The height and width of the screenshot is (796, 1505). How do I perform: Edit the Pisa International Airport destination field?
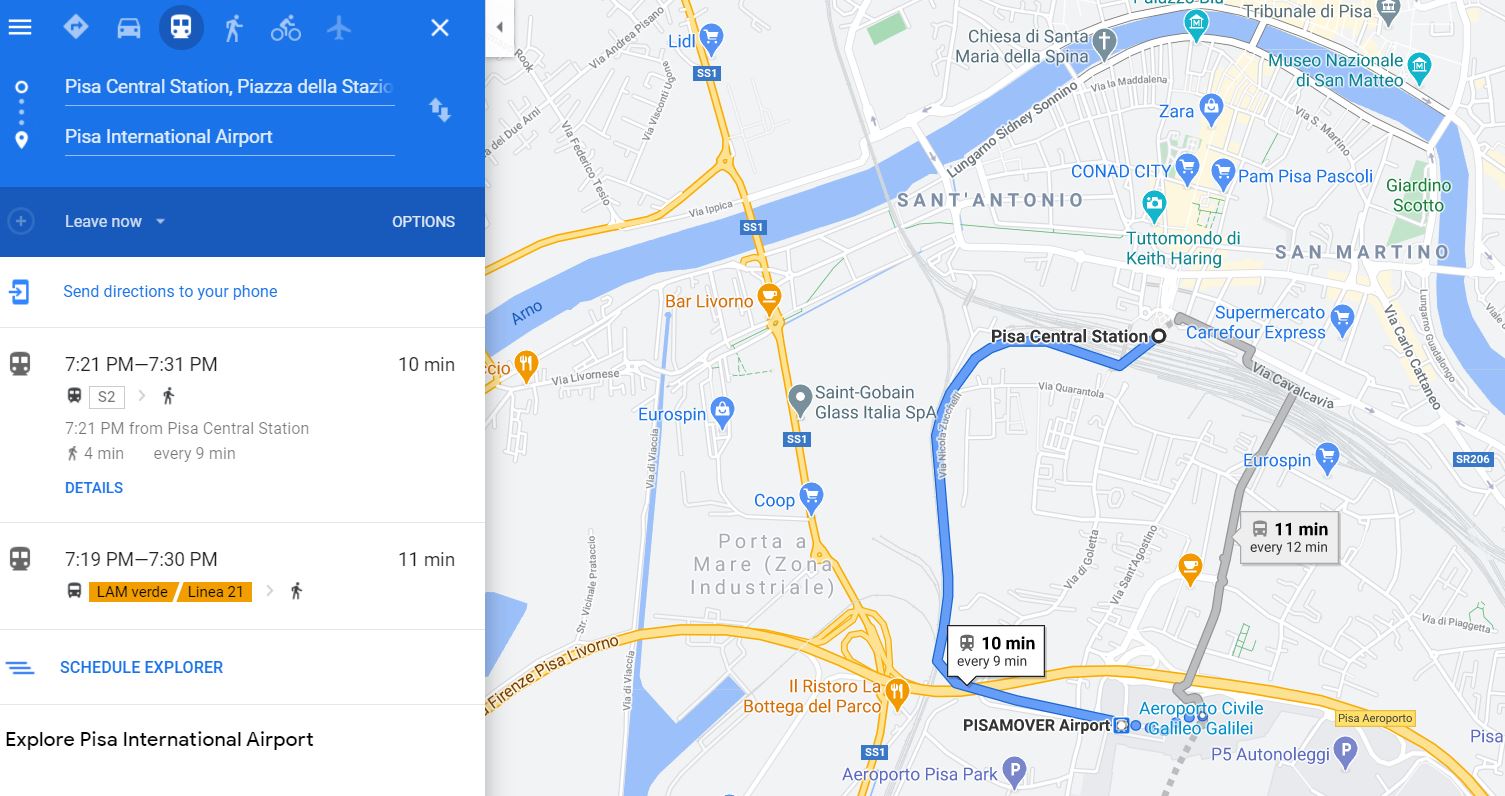229,137
